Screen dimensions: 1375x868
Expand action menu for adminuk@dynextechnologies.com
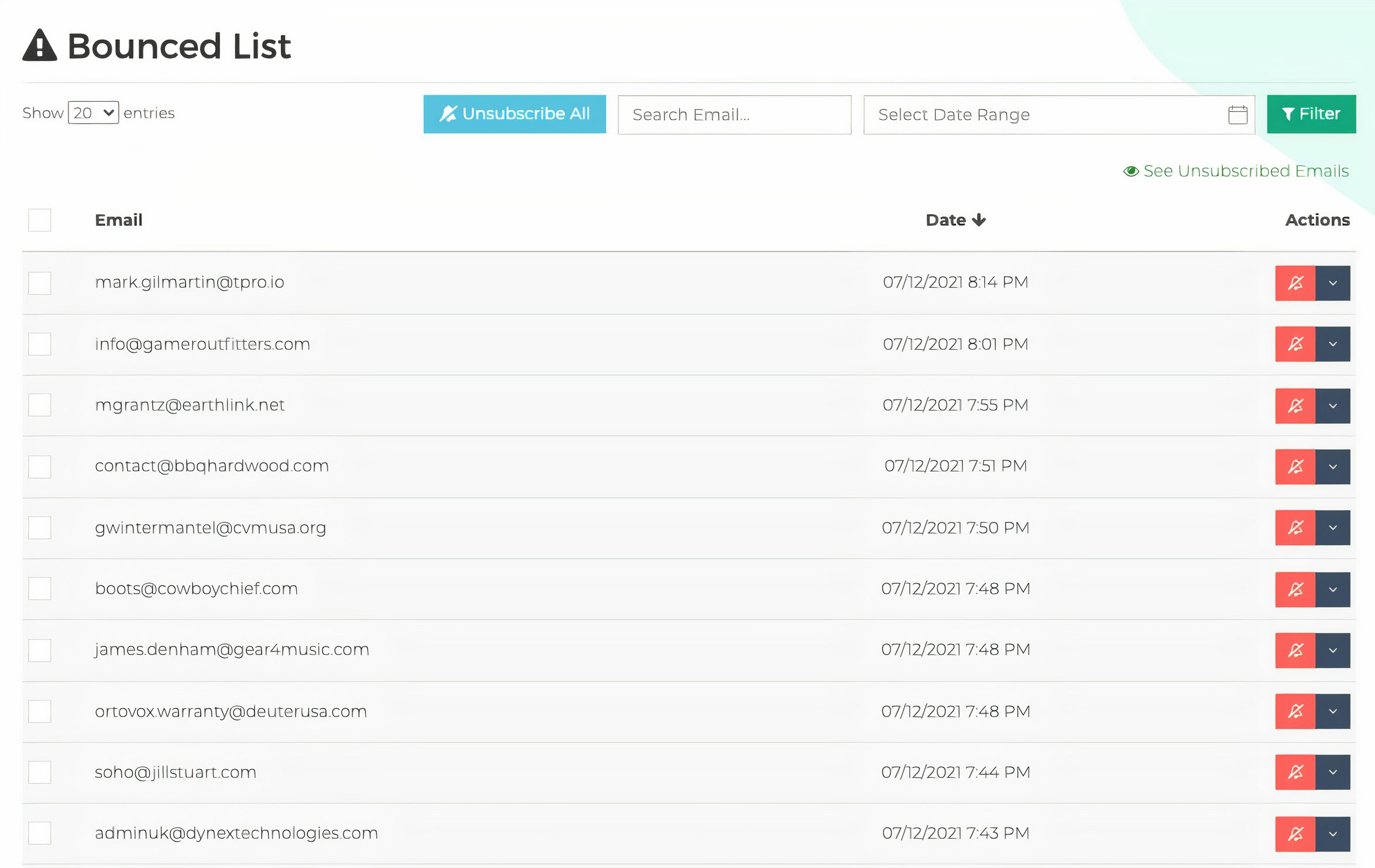(1333, 834)
